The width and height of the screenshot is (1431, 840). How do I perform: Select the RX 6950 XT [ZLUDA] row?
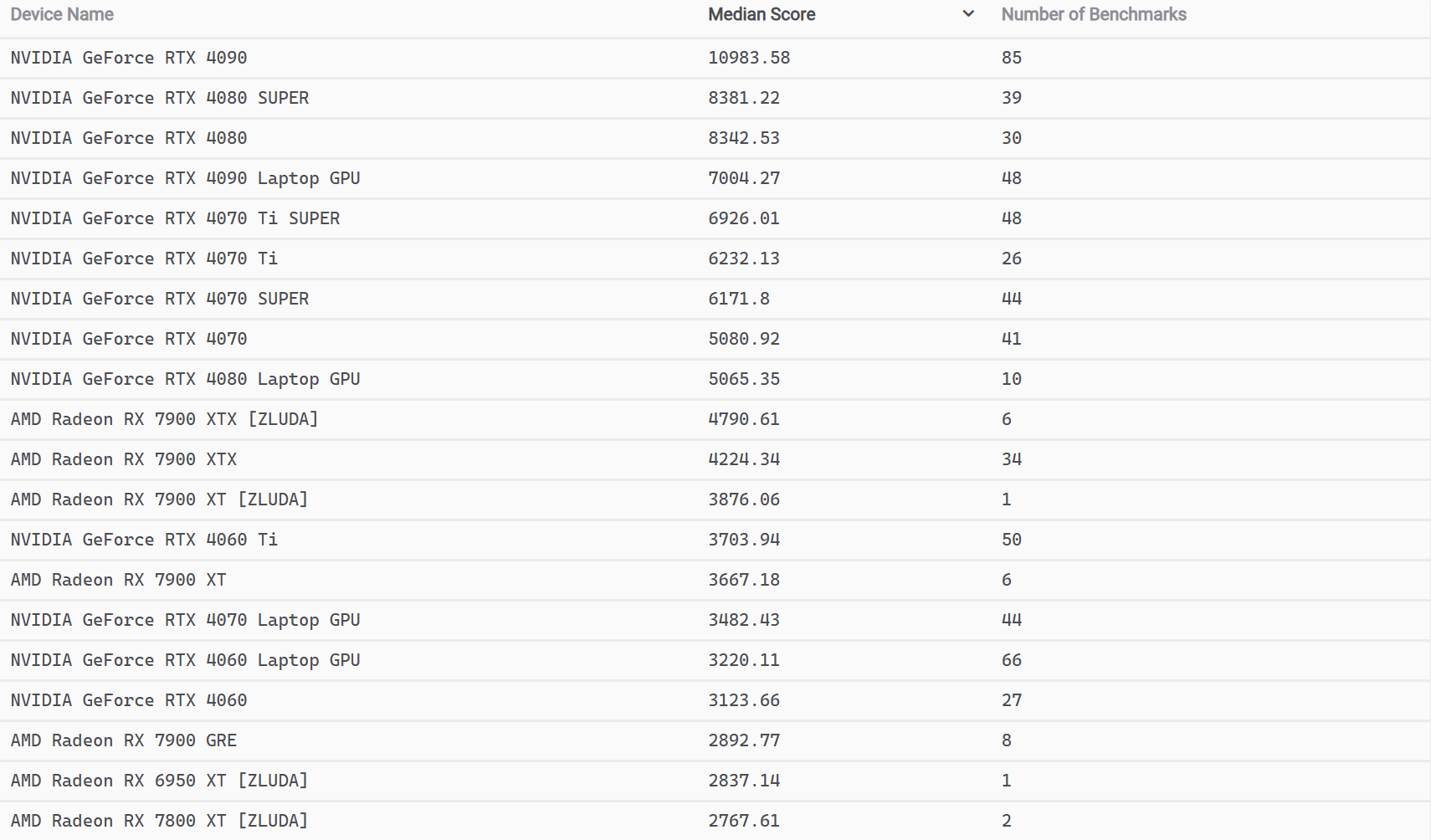pyautogui.click(x=715, y=781)
